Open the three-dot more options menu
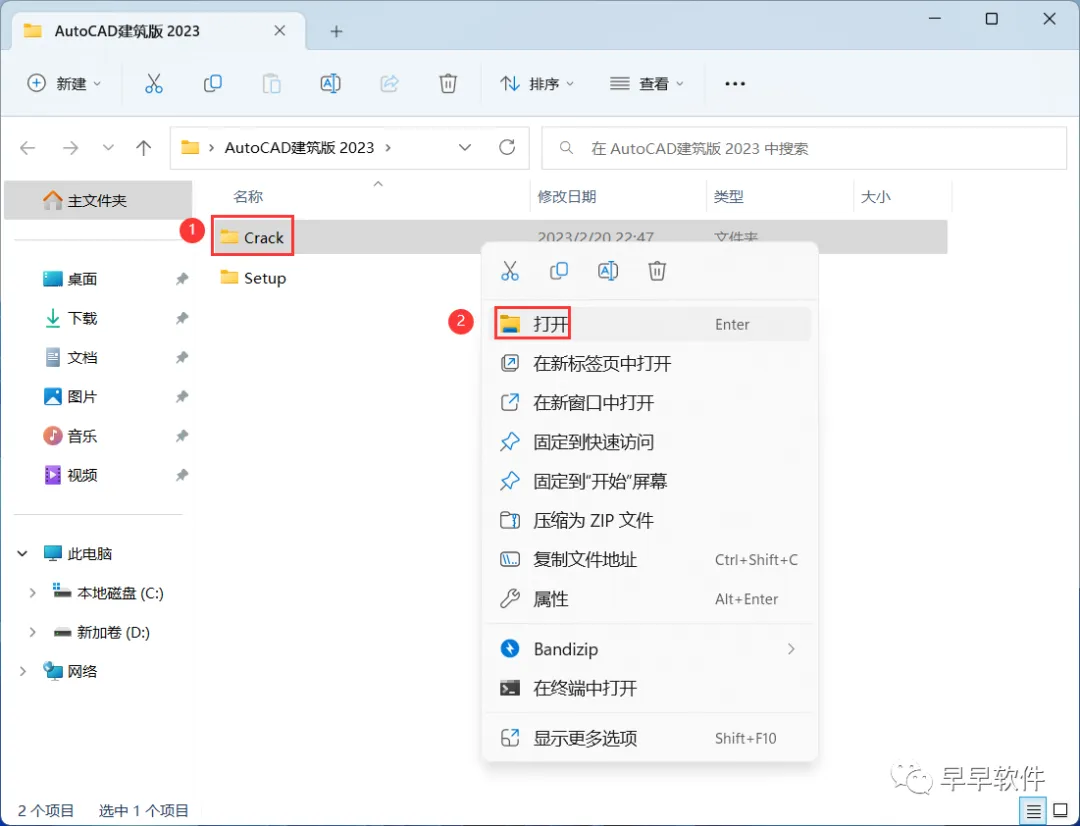Viewport: 1080px width, 826px height. pyautogui.click(x=735, y=83)
